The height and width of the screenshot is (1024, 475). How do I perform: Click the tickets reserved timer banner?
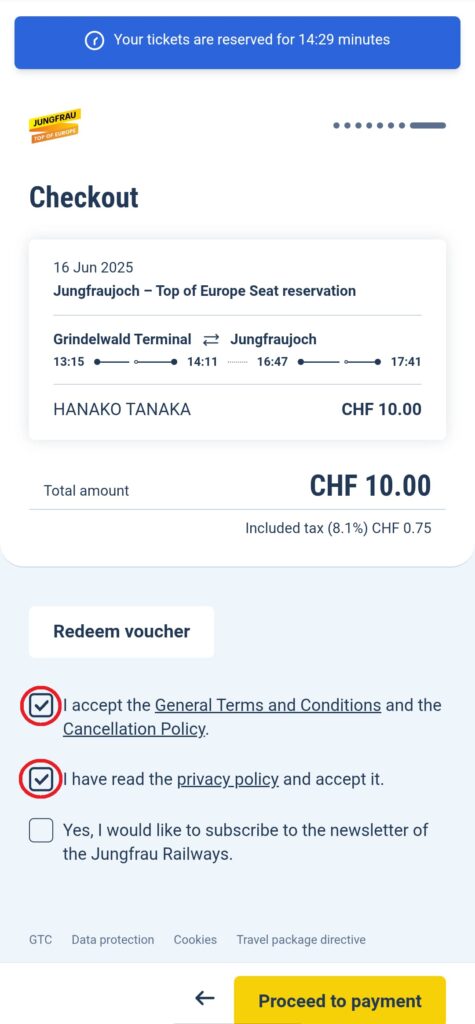(x=238, y=42)
